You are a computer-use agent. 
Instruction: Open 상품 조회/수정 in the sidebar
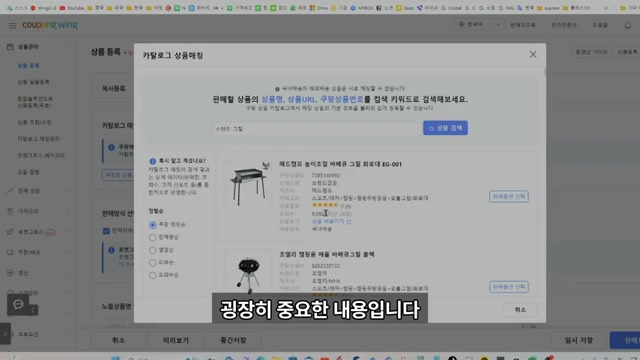point(34,122)
